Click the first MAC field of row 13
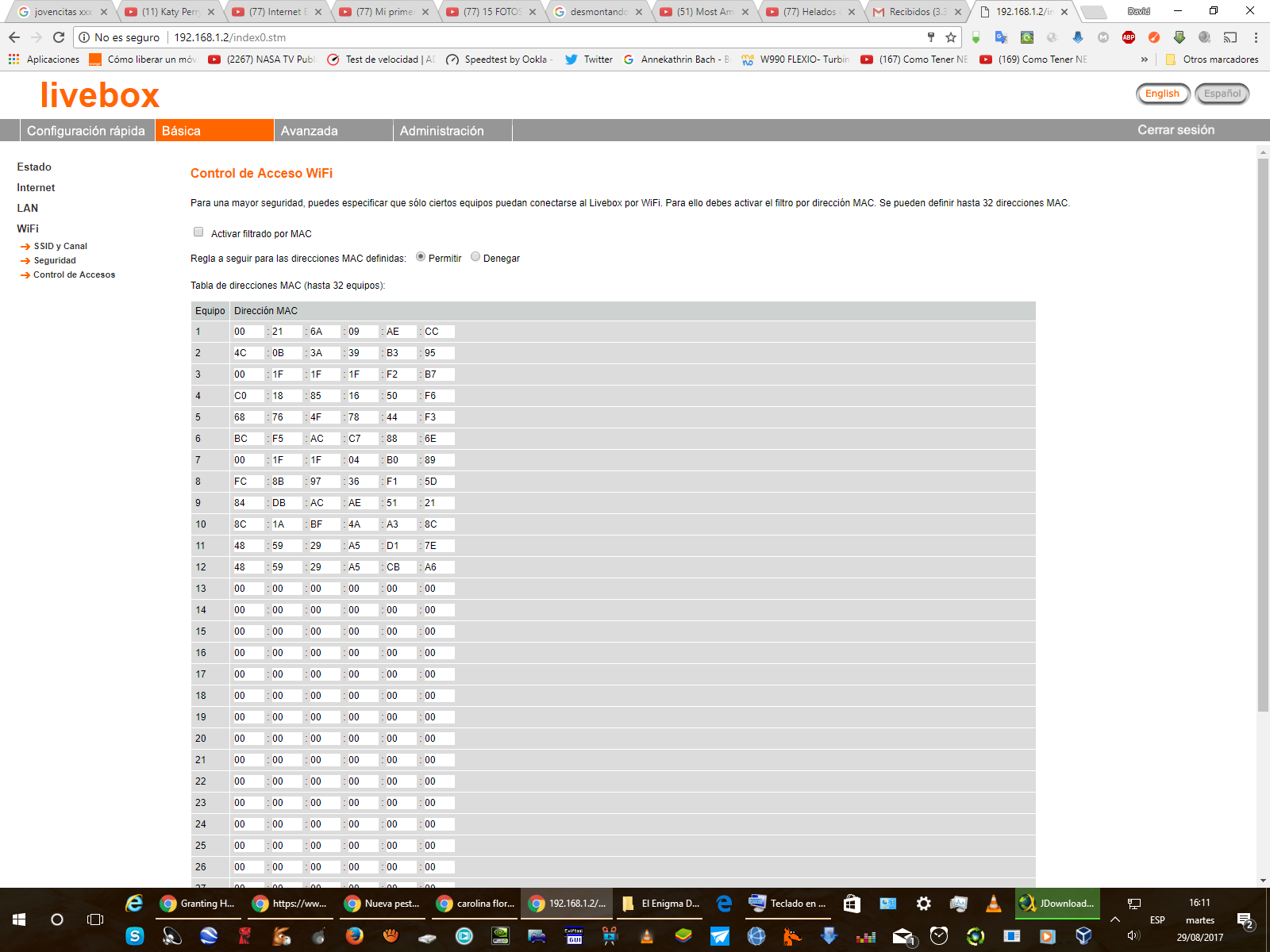The image size is (1270, 952). click(x=247, y=589)
